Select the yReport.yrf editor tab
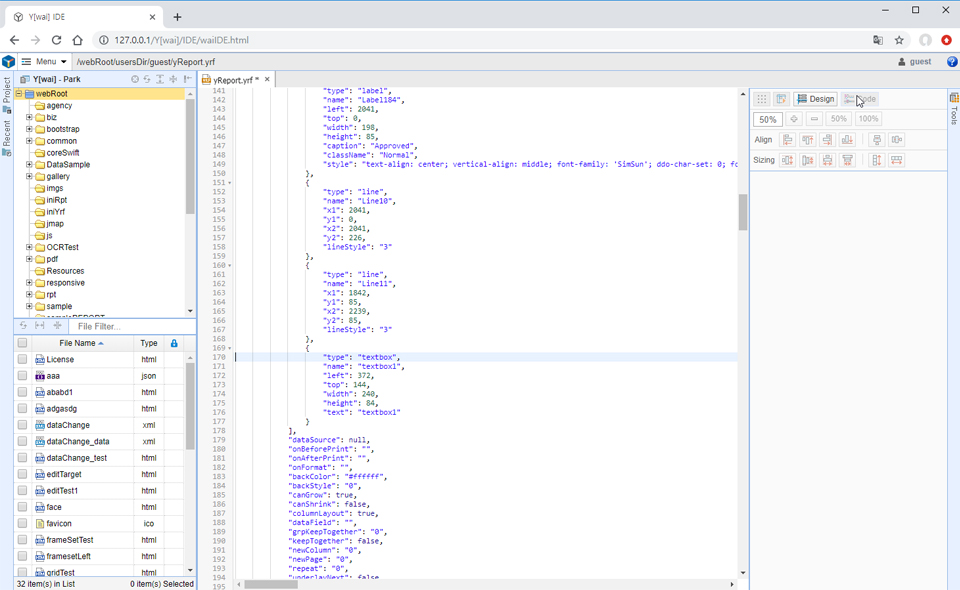Screen dimensions: 960x590 (x=234, y=79)
